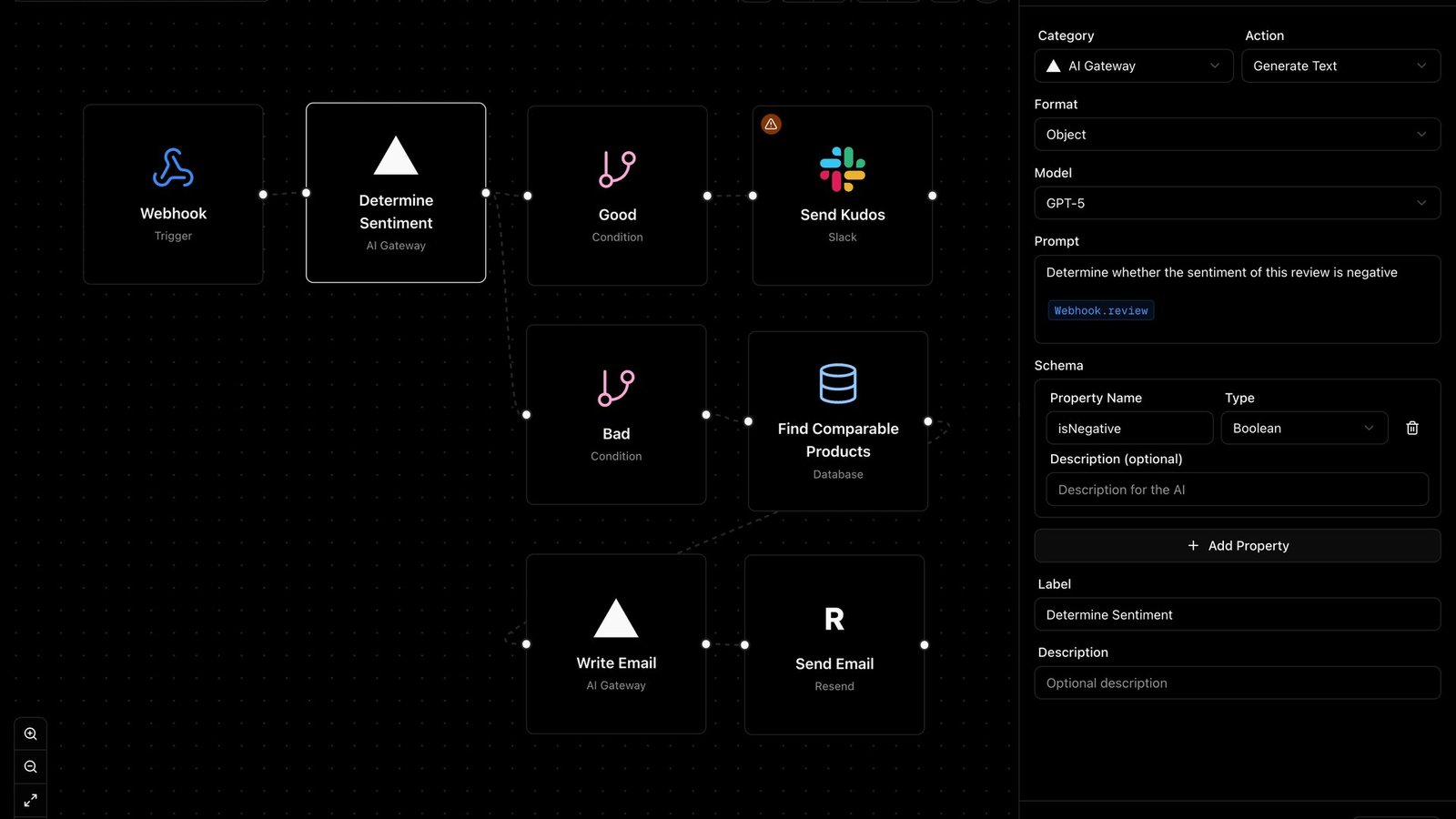Viewport: 1456px width, 819px height.
Task: Open the Action dropdown showing Generate Text
Action: click(1340, 66)
